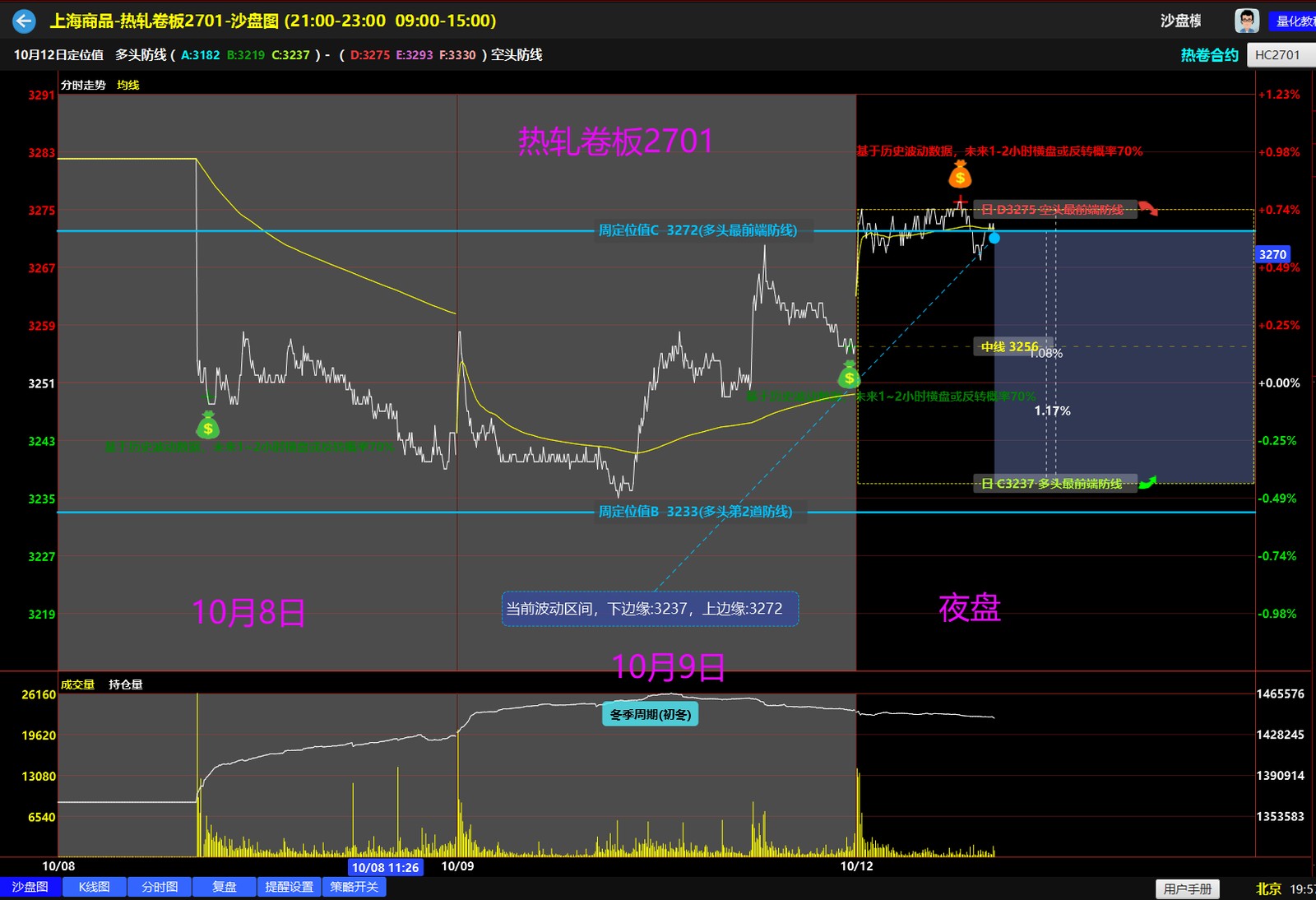Select the 10/08 11:26 time marker
This screenshot has width=1316, height=900.
[385, 867]
